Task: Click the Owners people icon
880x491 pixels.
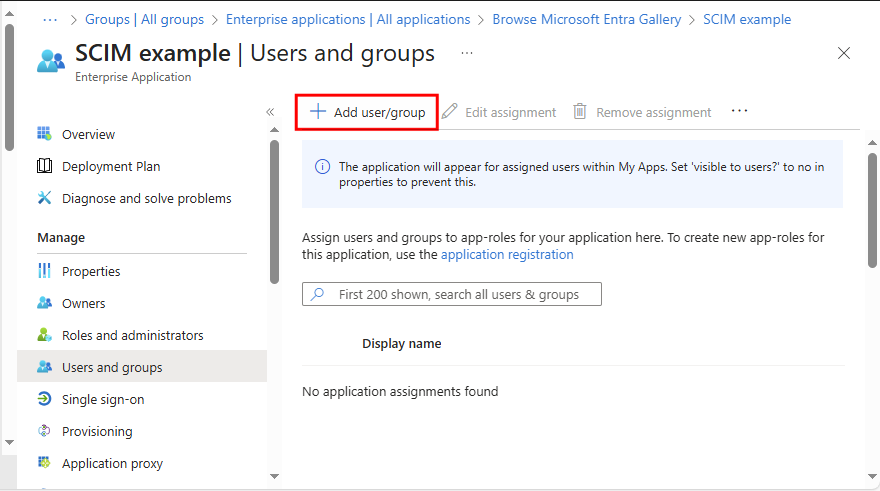Action: [x=44, y=303]
